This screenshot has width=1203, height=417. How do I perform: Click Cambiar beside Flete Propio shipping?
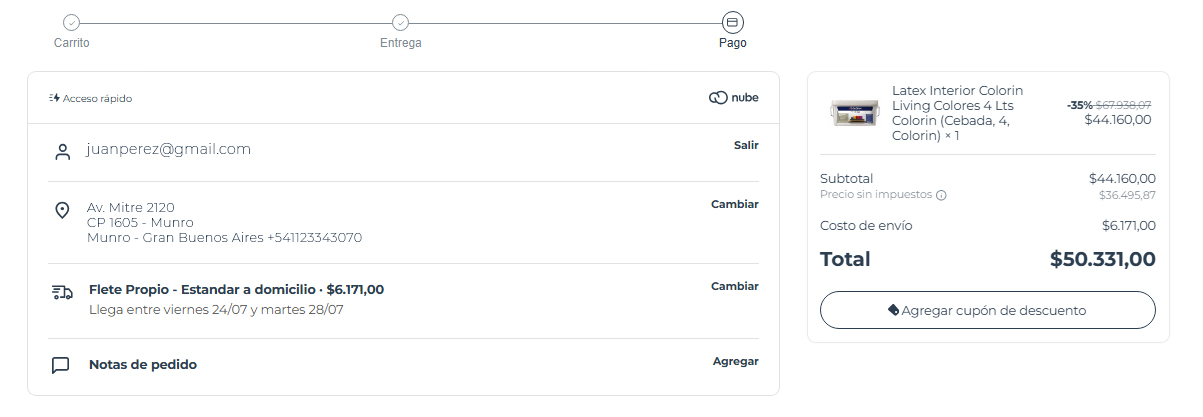tap(735, 286)
